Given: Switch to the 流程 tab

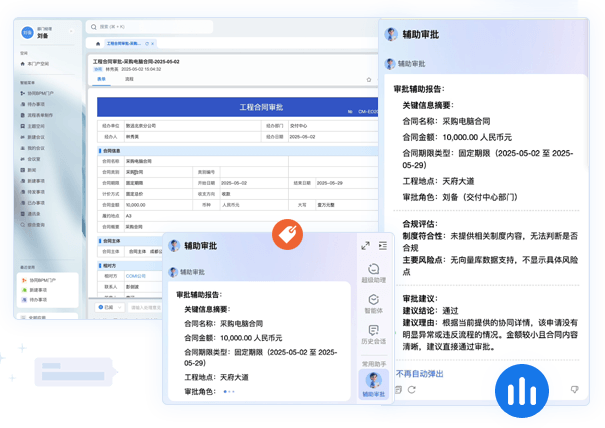Looking at the screenshot, I should click(129, 79).
